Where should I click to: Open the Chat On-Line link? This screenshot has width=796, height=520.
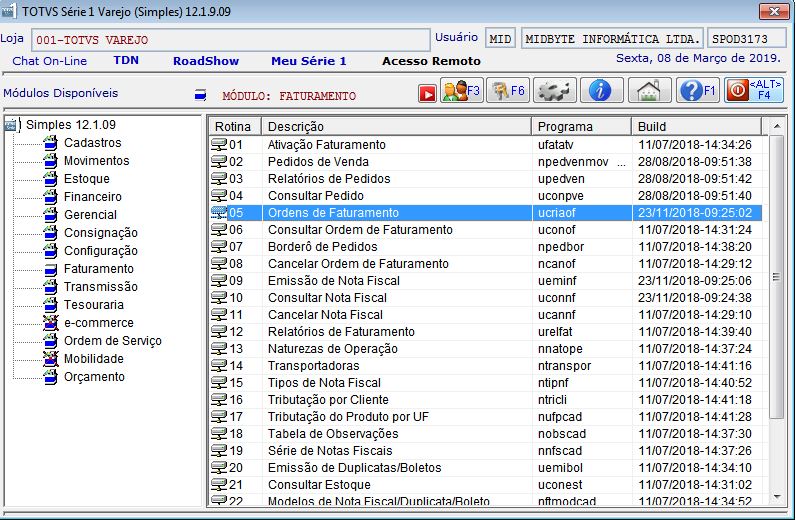pyautogui.click(x=49, y=61)
